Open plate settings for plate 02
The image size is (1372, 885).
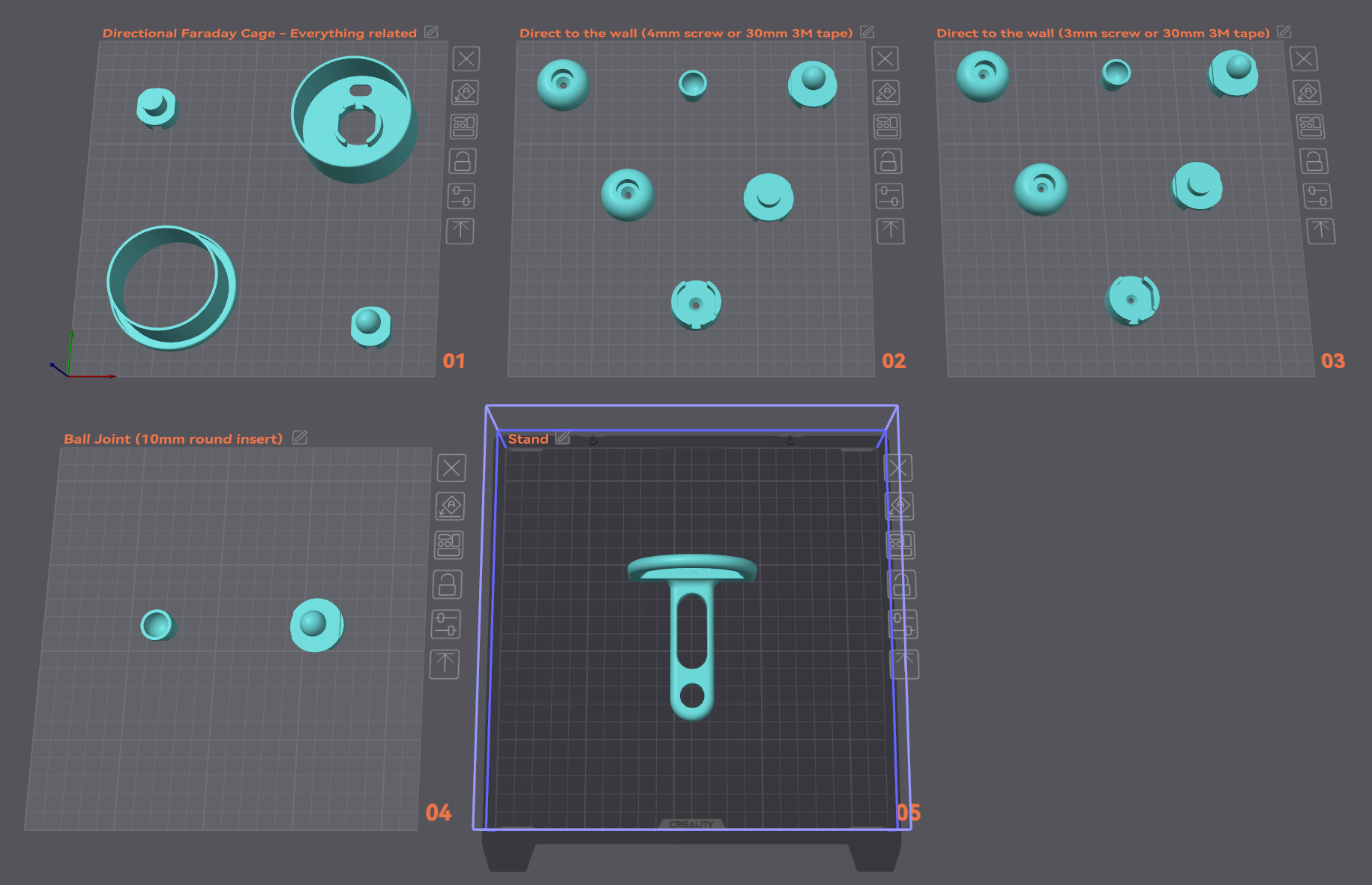(889, 196)
